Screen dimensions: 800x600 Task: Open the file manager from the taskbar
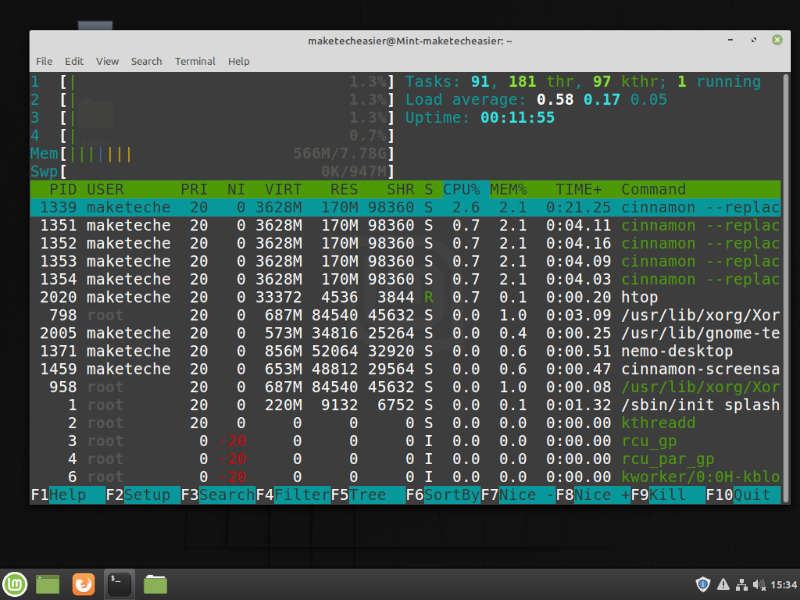tap(154, 584)
